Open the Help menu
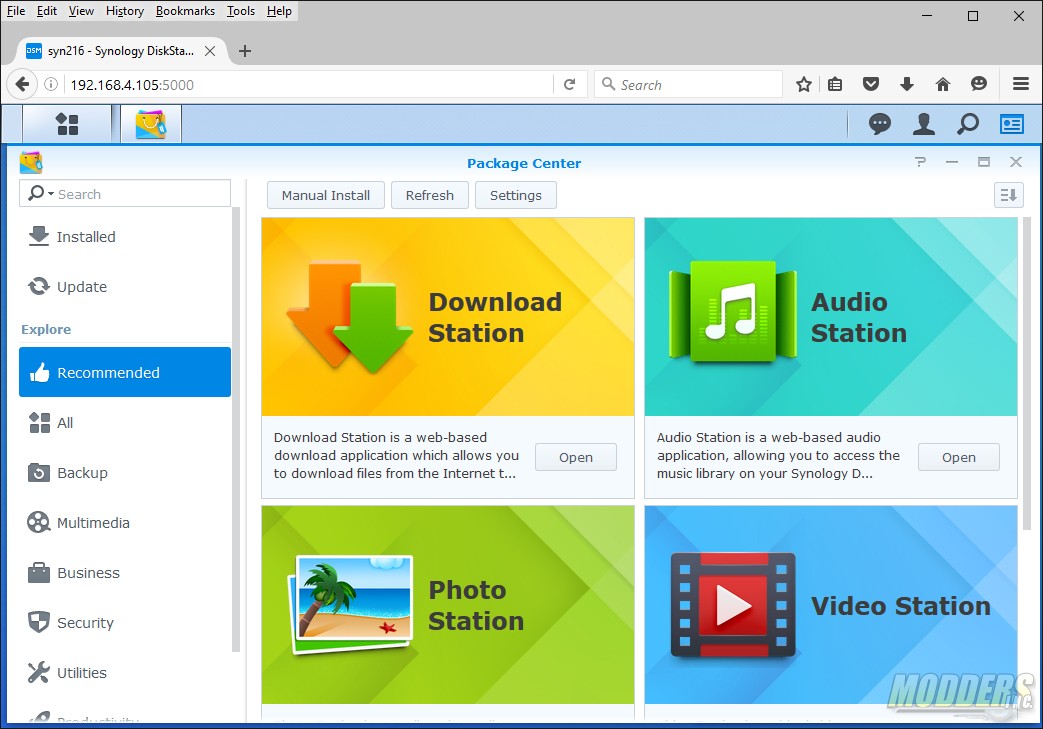Screen dimensions: 1043x729 [279, 11]
